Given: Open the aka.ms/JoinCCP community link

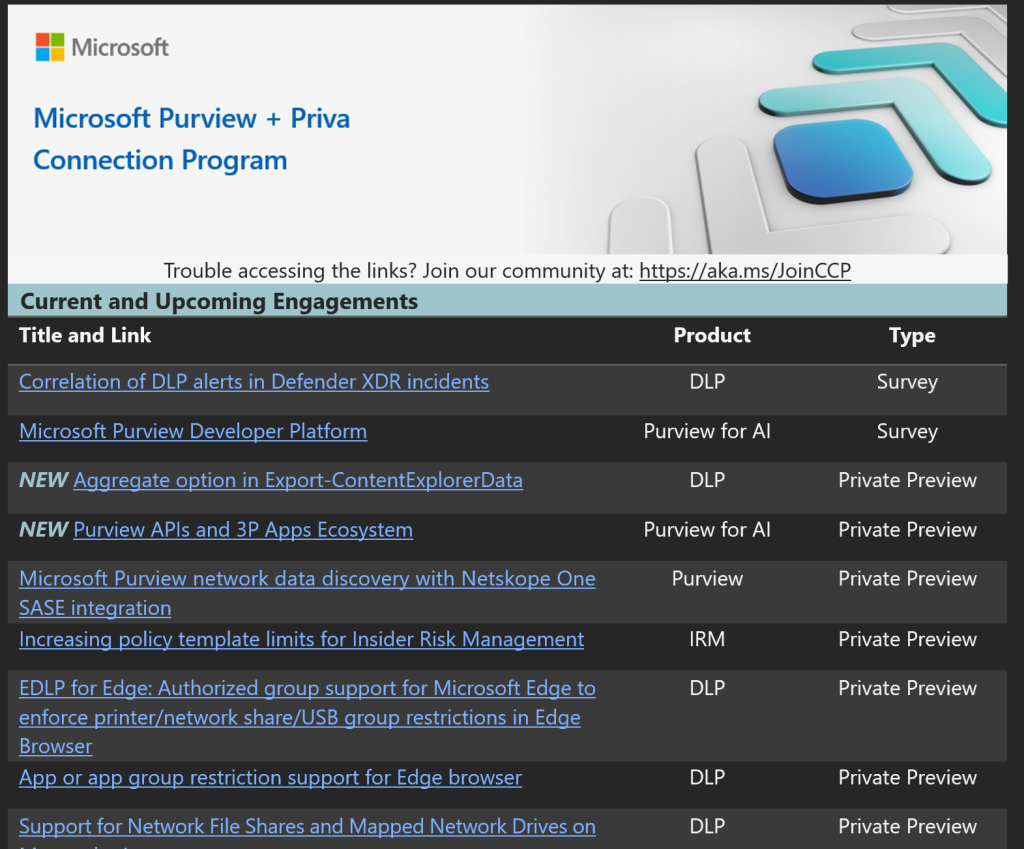Looking at the screenshot, I should (x=744, y=270).
